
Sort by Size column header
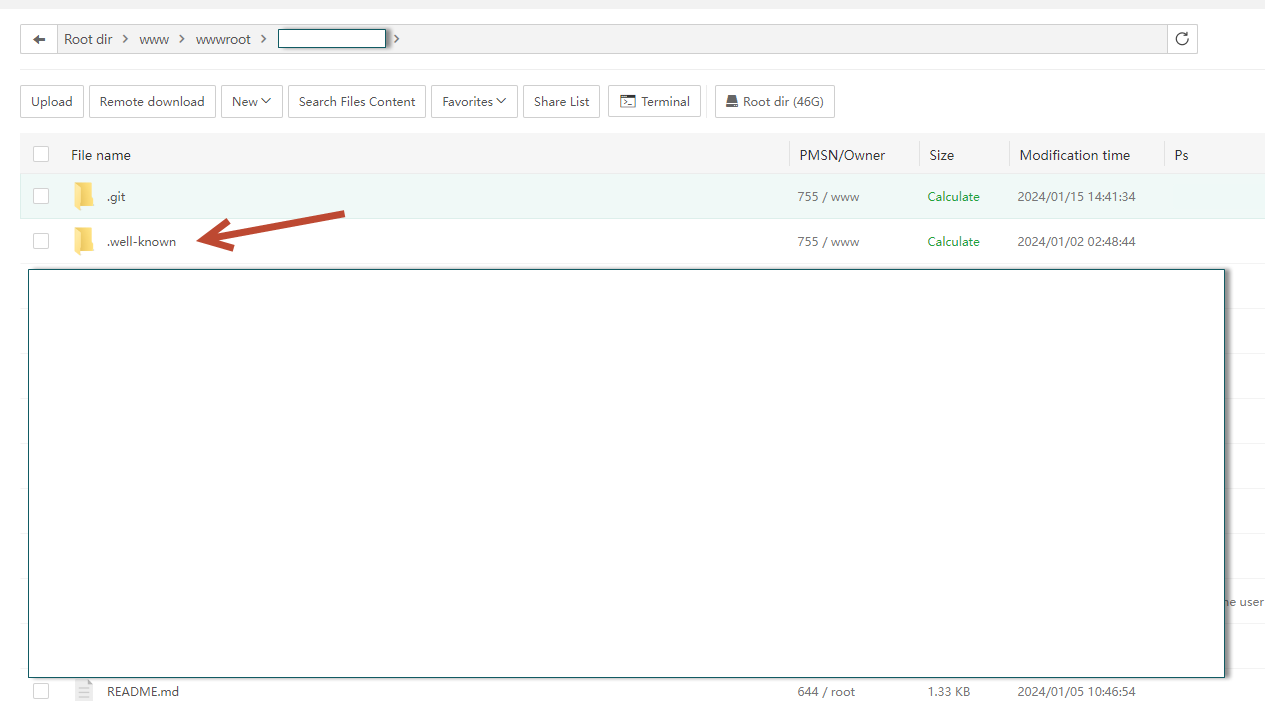click(941, 155)
